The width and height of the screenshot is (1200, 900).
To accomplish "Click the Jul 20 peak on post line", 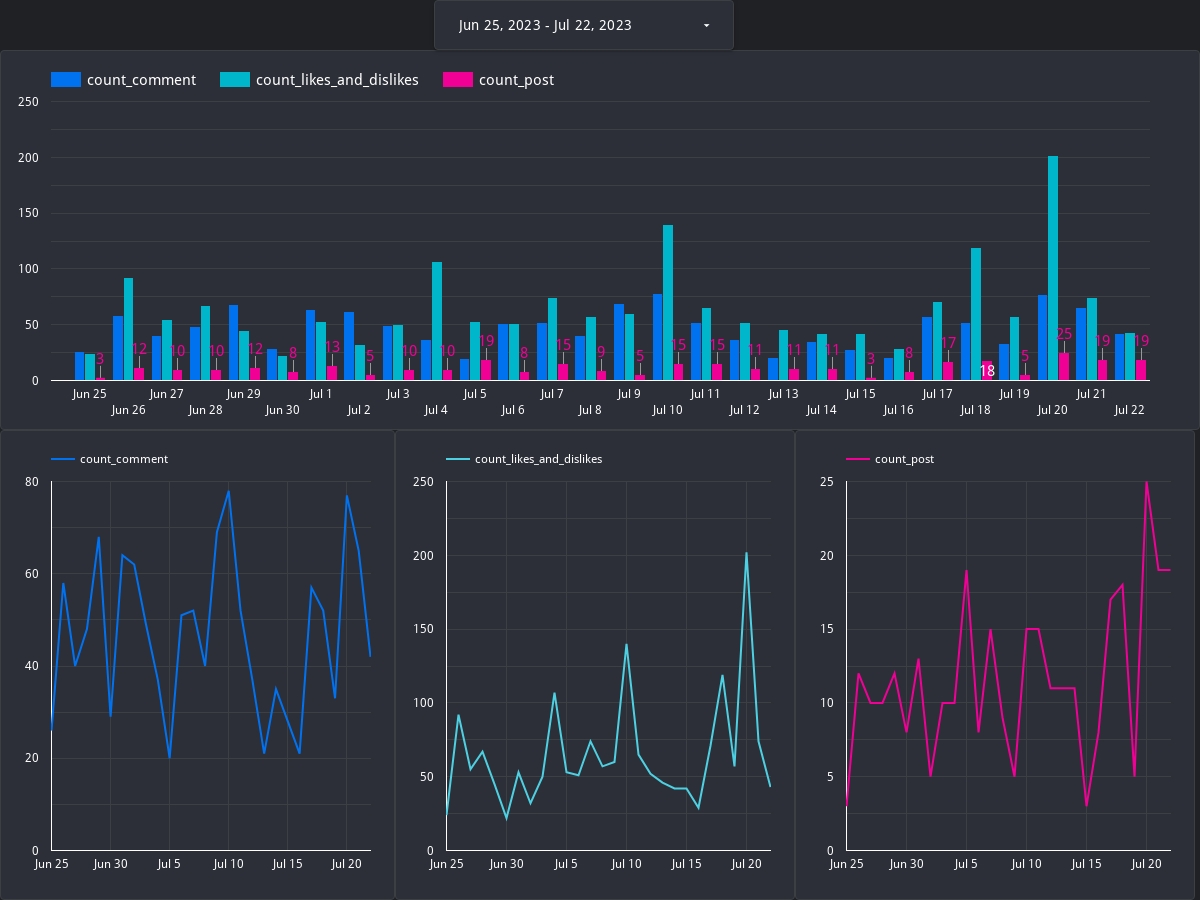I will click(1146, 482).
